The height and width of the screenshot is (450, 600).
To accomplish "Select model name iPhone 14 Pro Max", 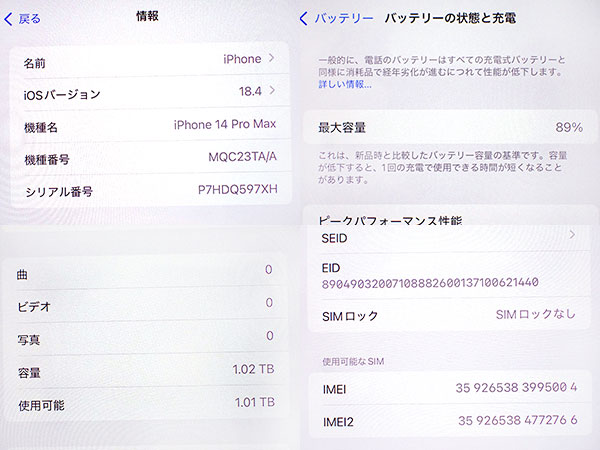I will (225, 124).
